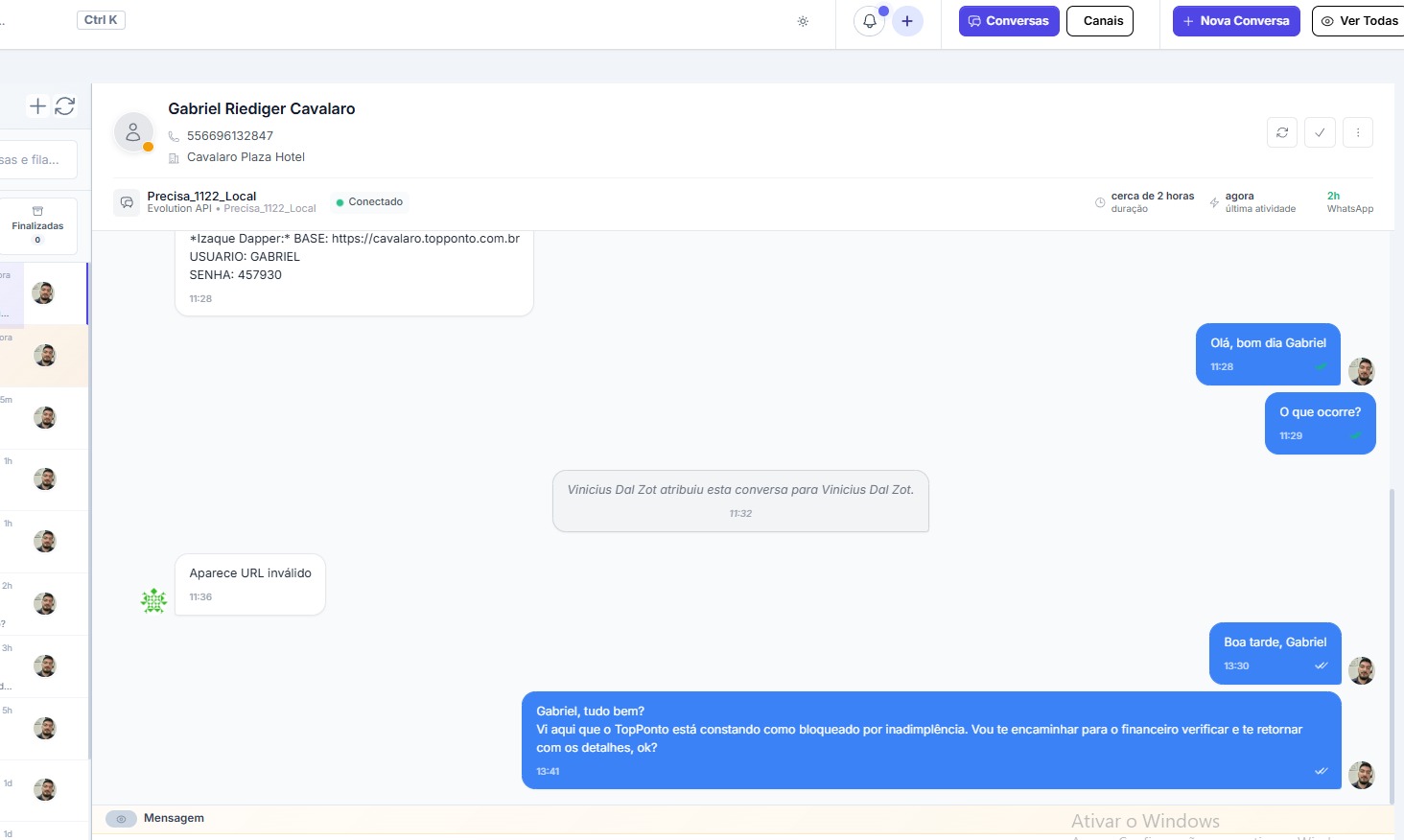Click the plus icon in sidebar
The height and width of the screenshot is (840, 1404).
pos(37,106)
